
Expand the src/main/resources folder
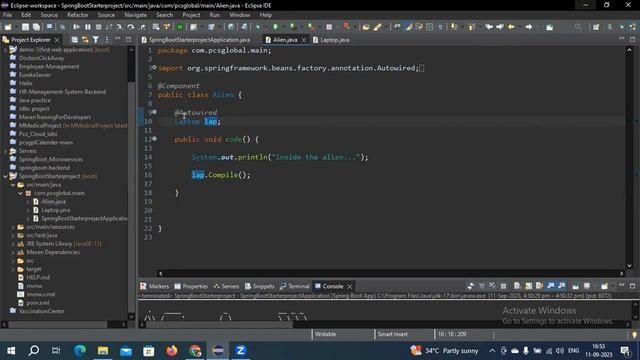(x=13, y=227)
